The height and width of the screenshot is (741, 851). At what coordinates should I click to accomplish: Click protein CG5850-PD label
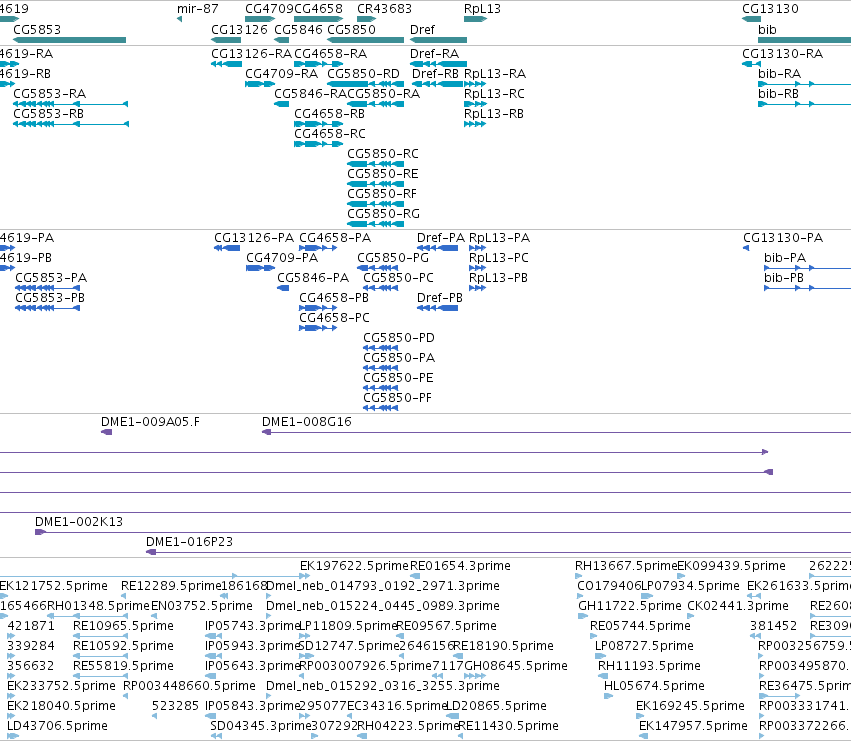(x=399, y=339)
